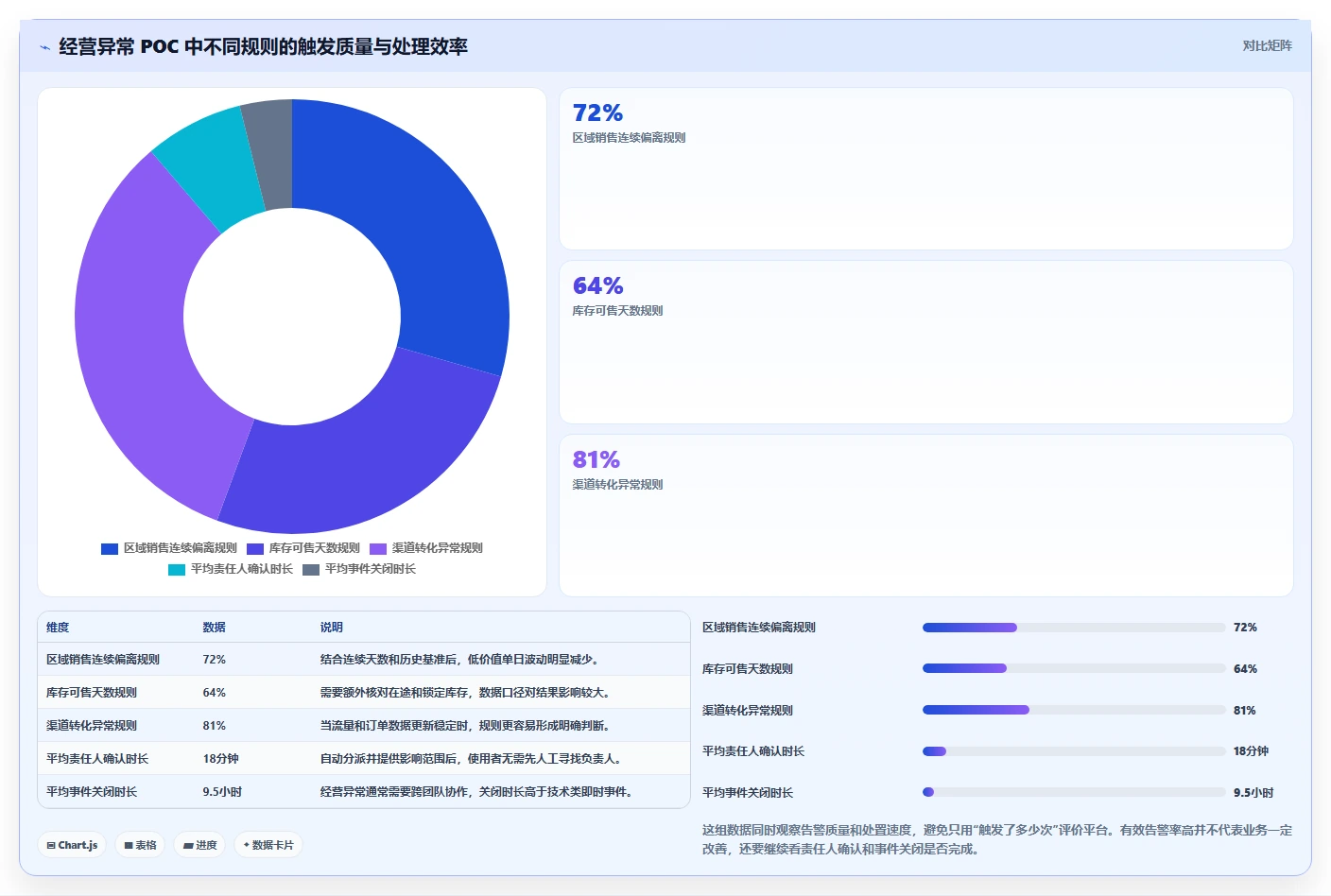Toggle 平均事件关闭时长 legend gray box

click(x=311, y=569)
